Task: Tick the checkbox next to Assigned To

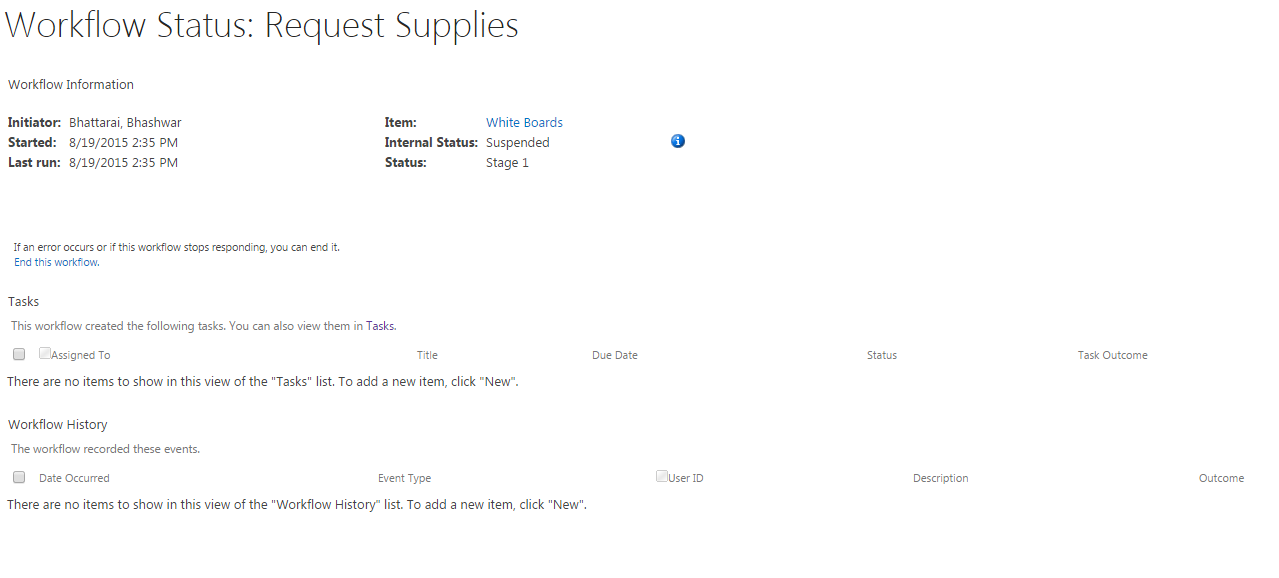Action: tap(45, 353)
